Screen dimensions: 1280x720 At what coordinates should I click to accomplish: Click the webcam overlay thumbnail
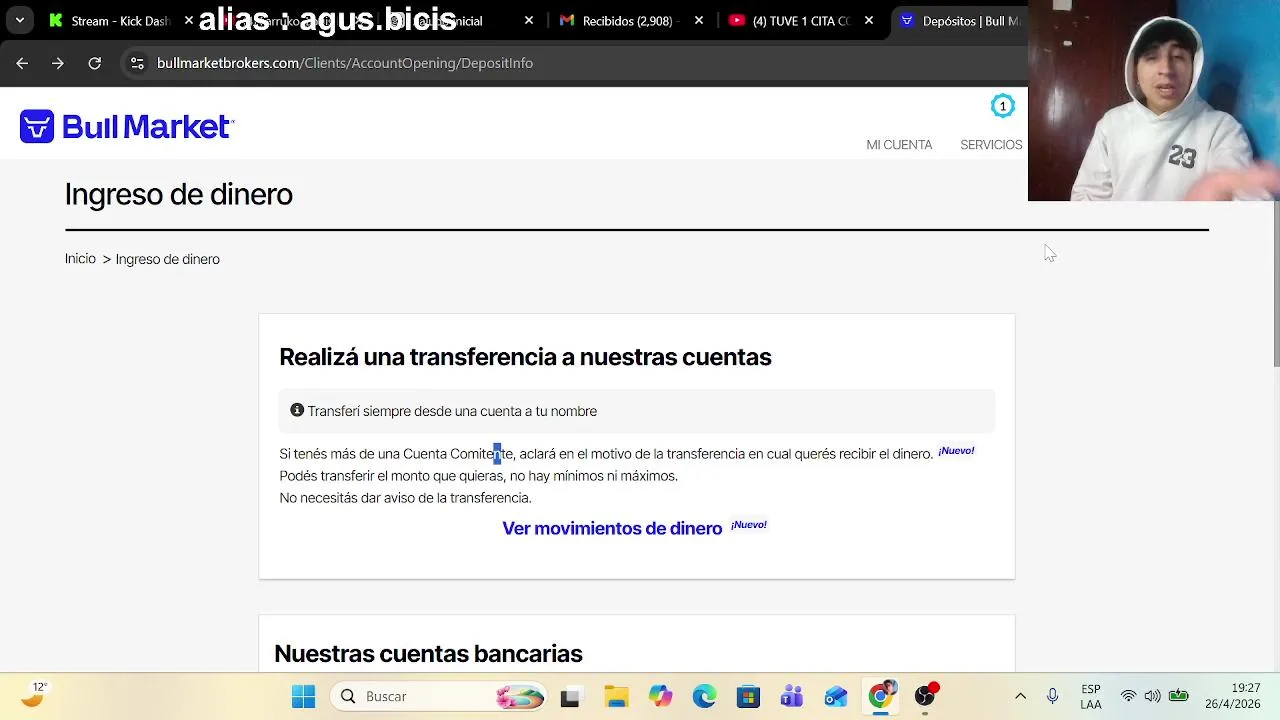coord(1154,100)
